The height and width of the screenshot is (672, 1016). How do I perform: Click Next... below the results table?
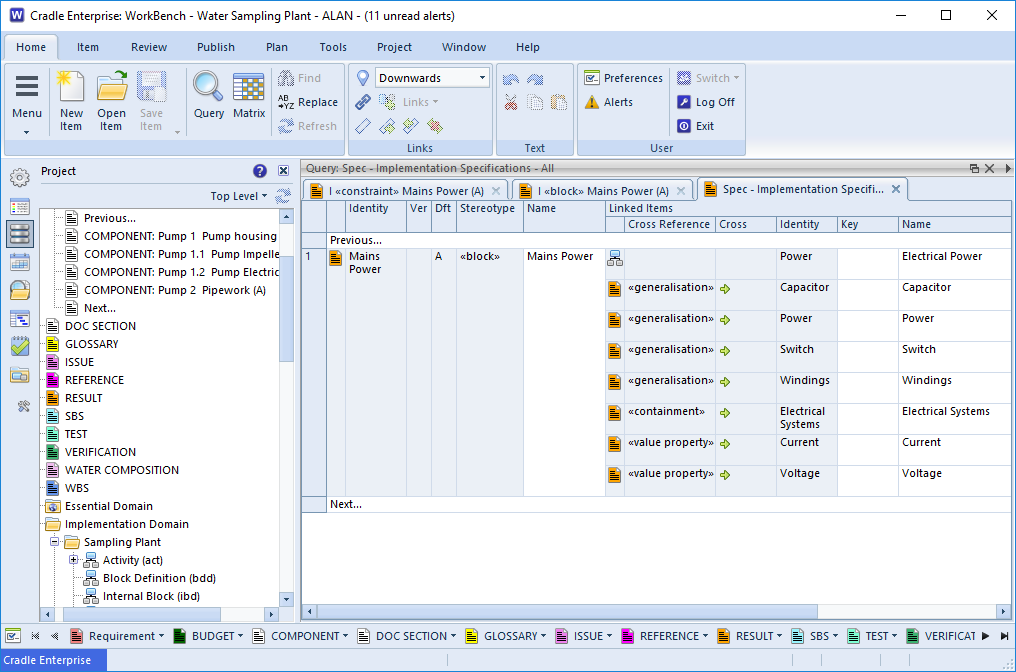(x=346, y=504)
